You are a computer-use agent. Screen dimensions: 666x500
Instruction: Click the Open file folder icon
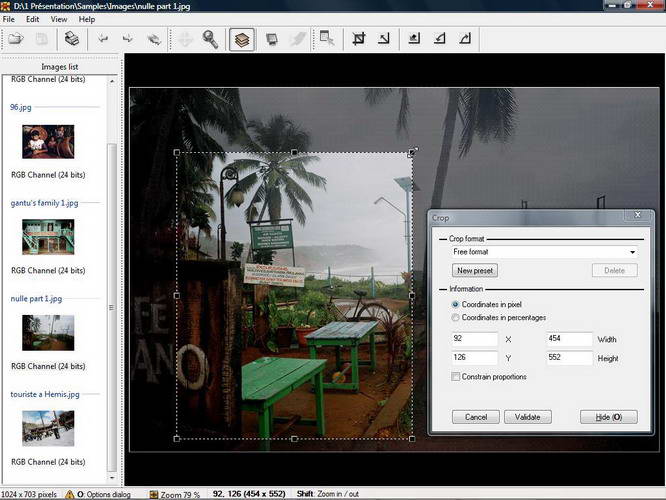pyautogui.click(x=16, y=39)
